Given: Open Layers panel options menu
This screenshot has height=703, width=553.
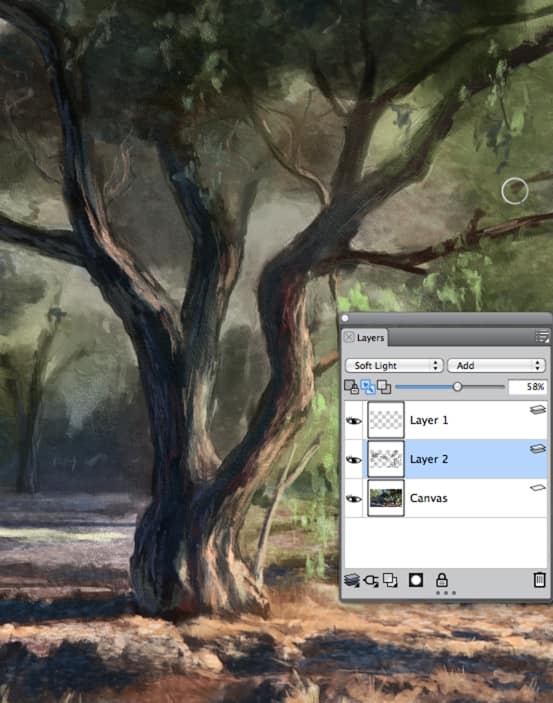Looking at the screenshot, I should (x=542, y=336).
